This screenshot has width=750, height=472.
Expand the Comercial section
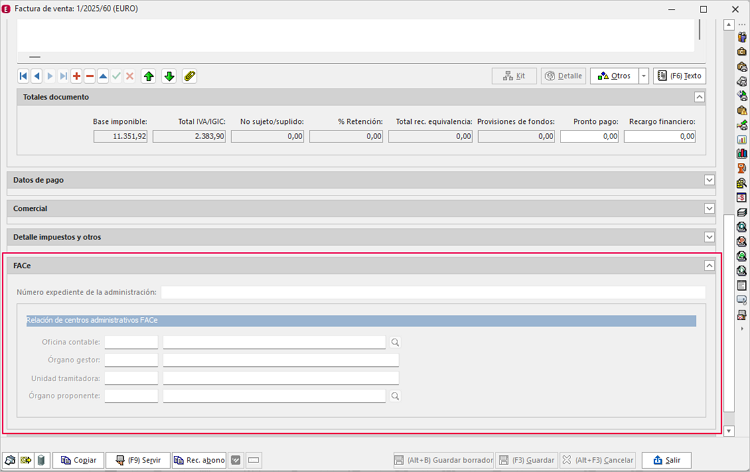(x=709, y=209)
